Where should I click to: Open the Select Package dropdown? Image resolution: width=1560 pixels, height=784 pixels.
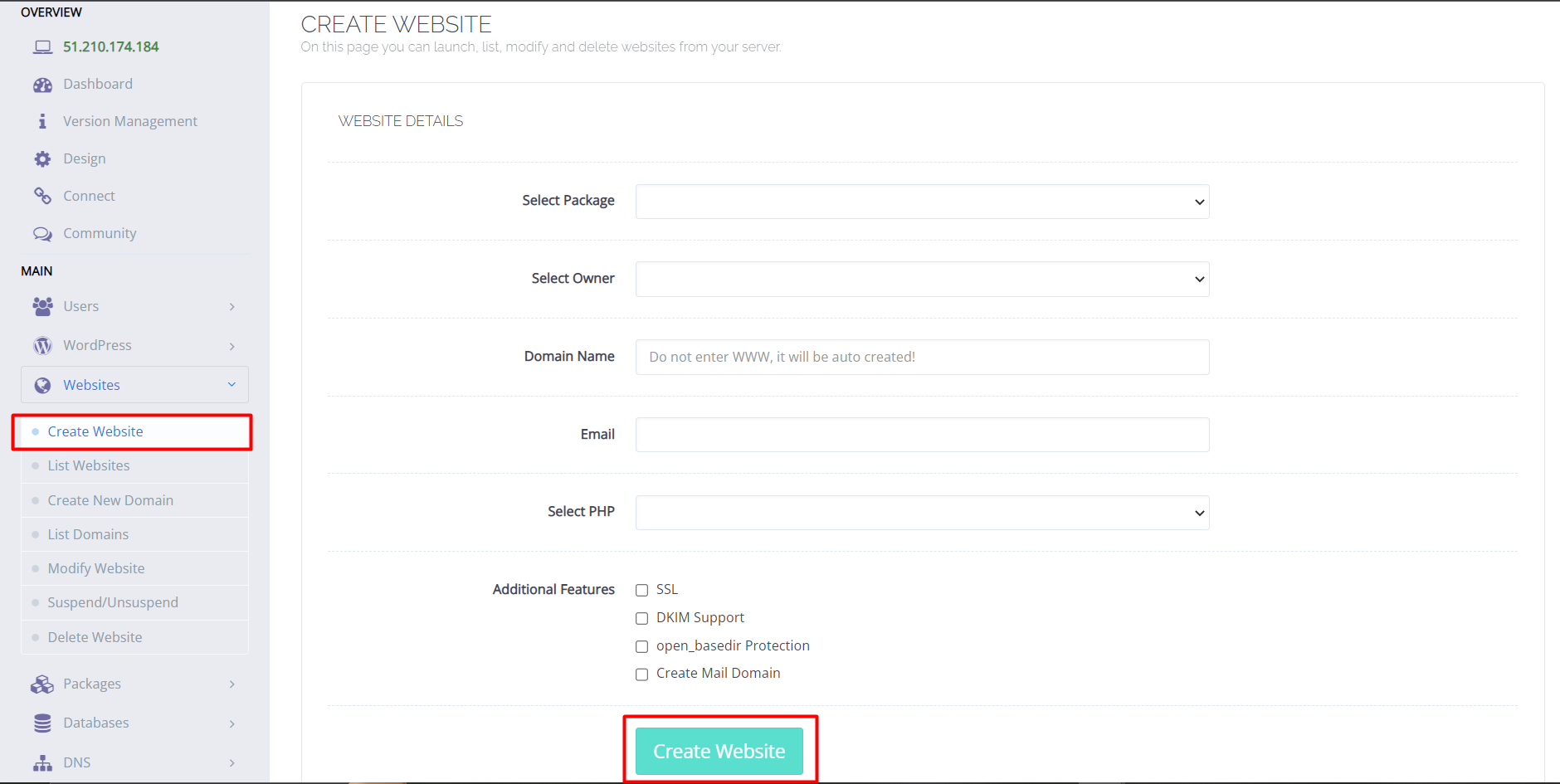pyautogui.click(x=921, y=202)
